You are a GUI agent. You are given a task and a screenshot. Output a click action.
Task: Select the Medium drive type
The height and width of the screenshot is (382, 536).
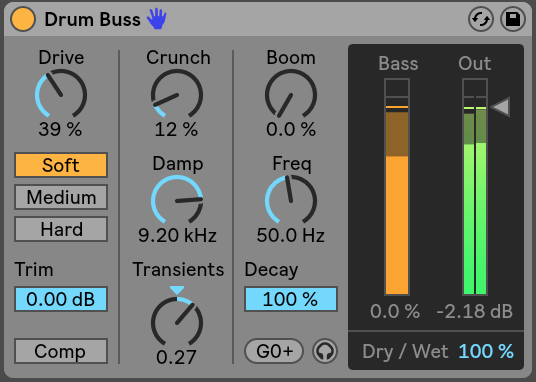pos(61,197)
